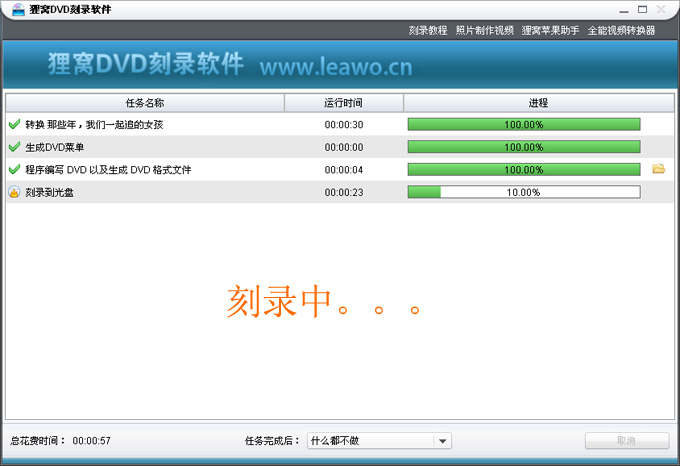Viewport: 680px width, 466px height.
Task: Maximize the 狸窝DVD刻录软件 window
Action: click(x=642, y=9)
